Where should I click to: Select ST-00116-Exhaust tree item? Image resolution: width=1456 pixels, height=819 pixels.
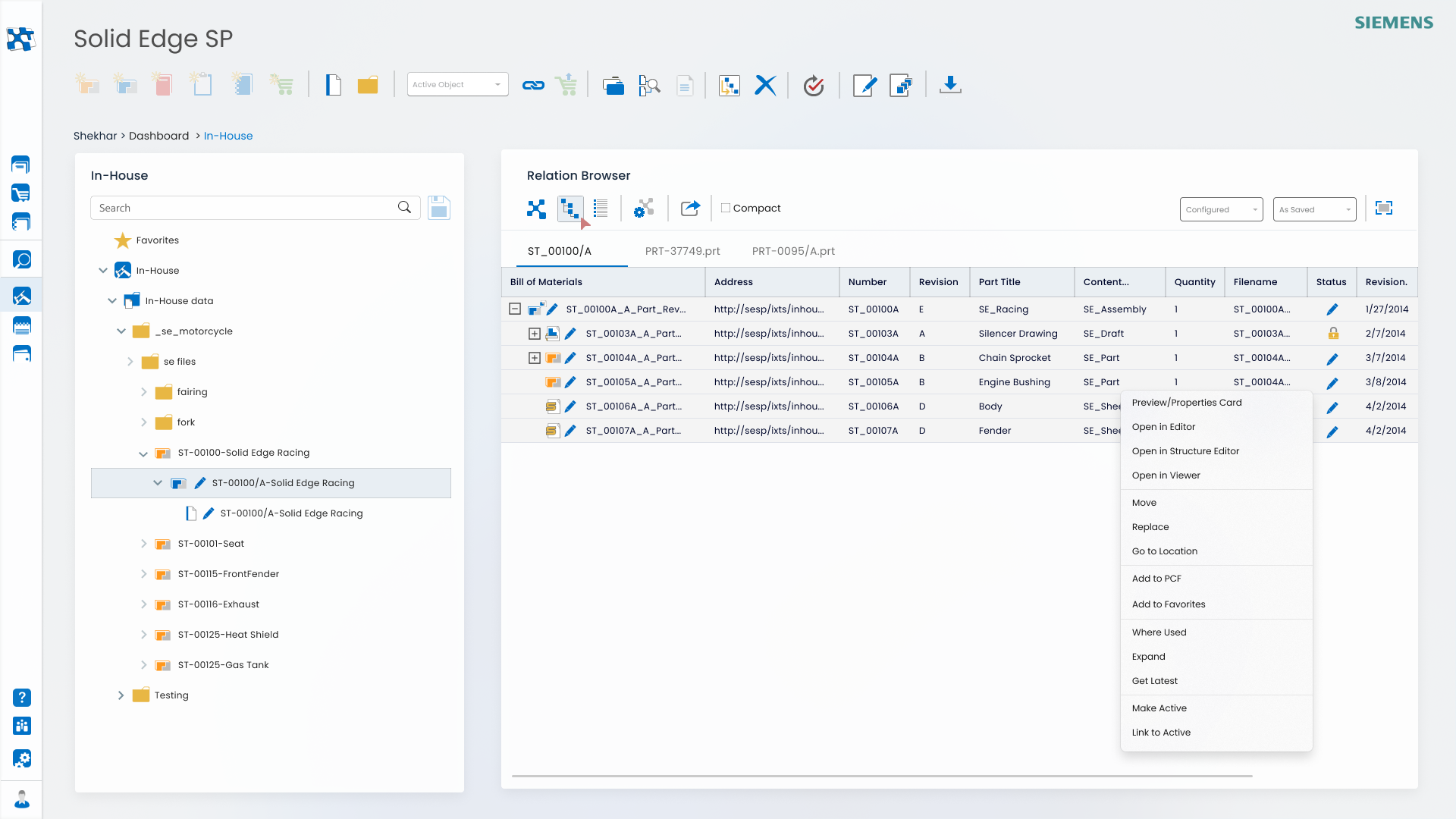point(218,604)
